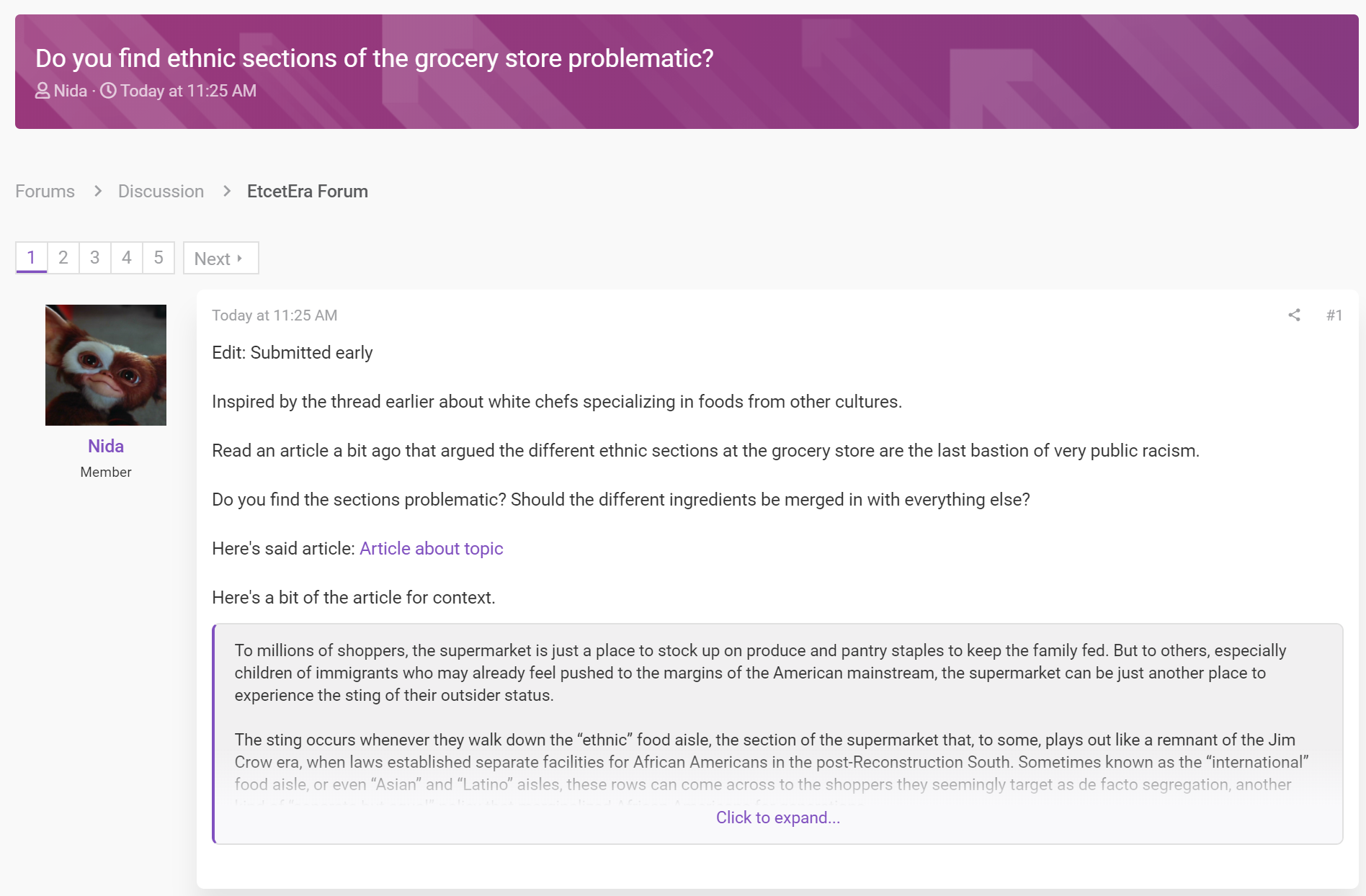Viewport: 1366px width, 896px height.
Task: Jump to page 3 of thread
Action: coord(94,258)
